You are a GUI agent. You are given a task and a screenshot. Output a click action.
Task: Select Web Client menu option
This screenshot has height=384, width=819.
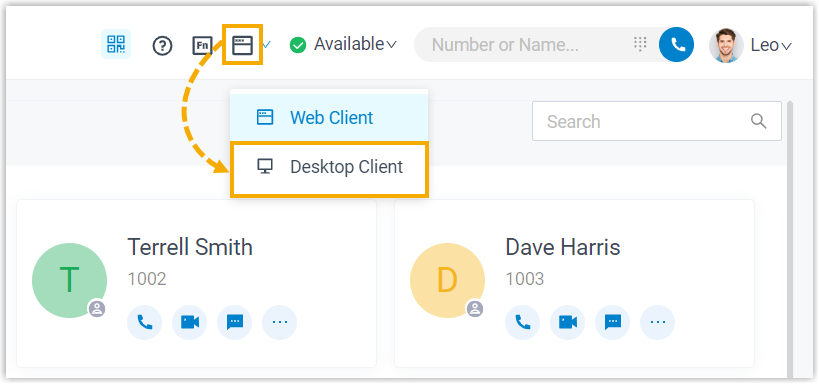329,118
